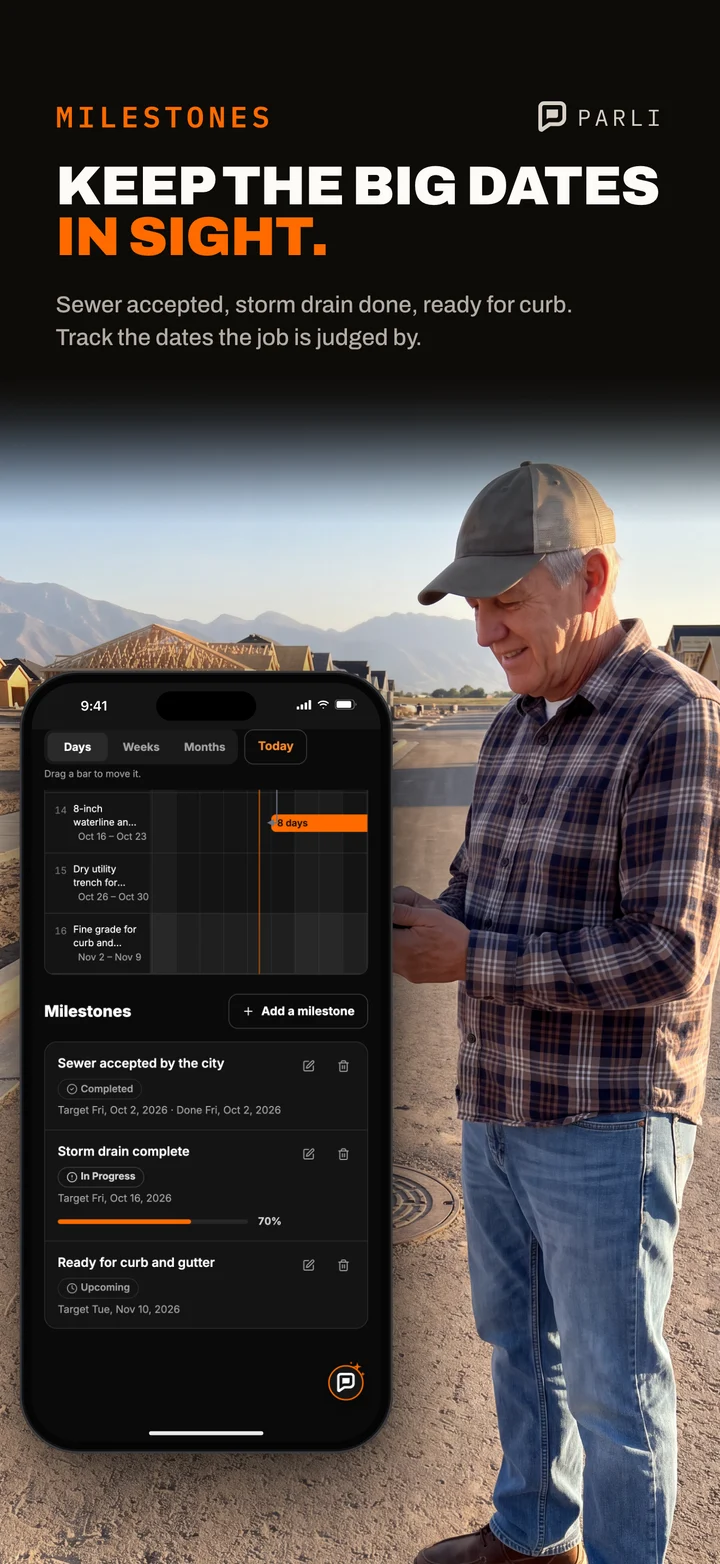The height and width of the screenshot is (1564, 720).
Task: Select task 15 Dry utility trench row
Action: 206,883
